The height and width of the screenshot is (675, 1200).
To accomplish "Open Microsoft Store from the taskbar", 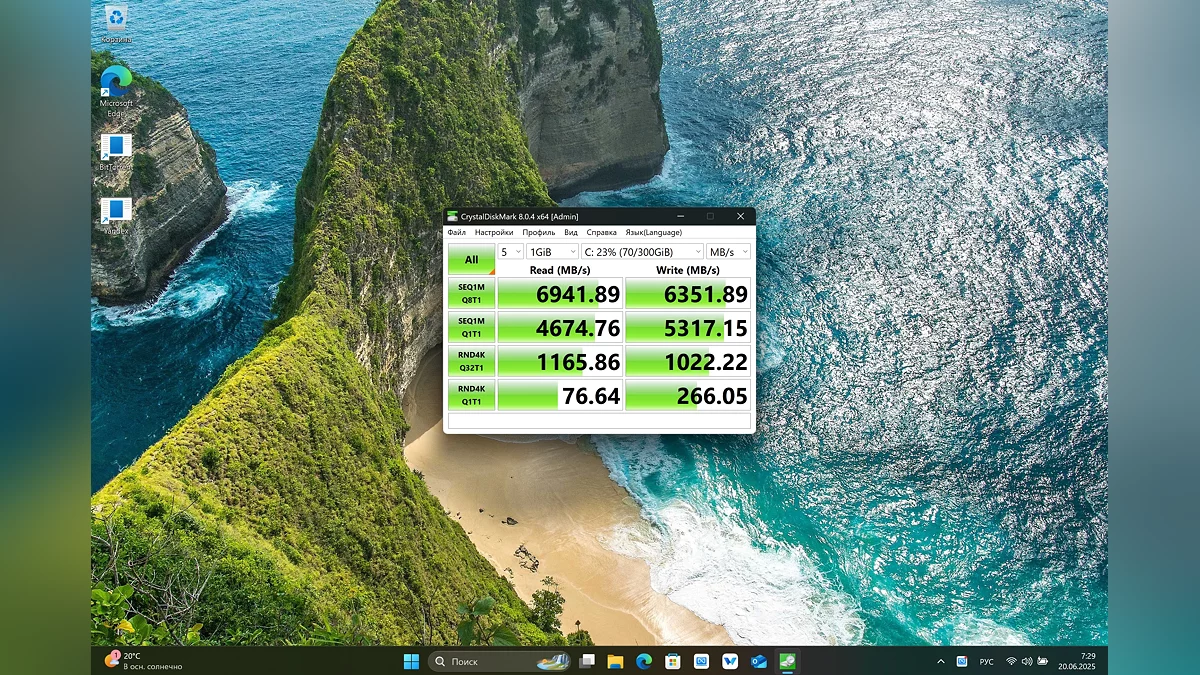I will (673, 661).
